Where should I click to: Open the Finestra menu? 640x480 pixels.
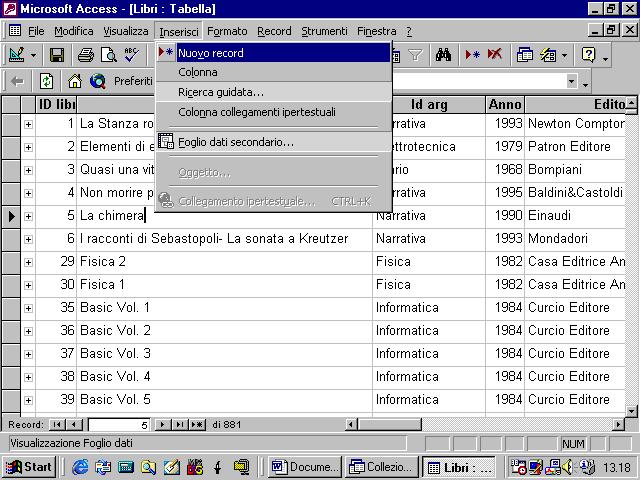[376, 31]
